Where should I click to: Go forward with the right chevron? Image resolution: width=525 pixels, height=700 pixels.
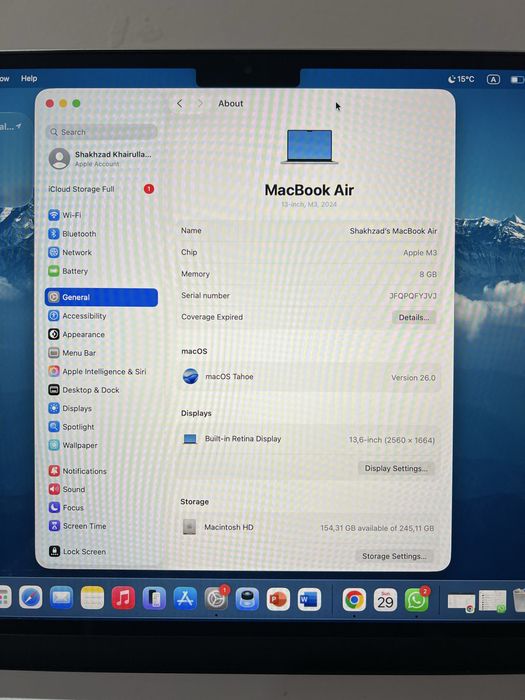200,104
